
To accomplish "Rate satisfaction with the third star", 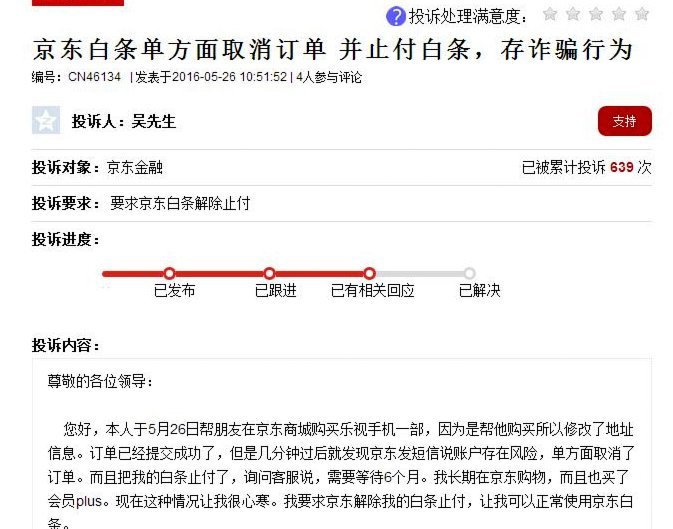I will pyautogui.click(x=596, y=14).
